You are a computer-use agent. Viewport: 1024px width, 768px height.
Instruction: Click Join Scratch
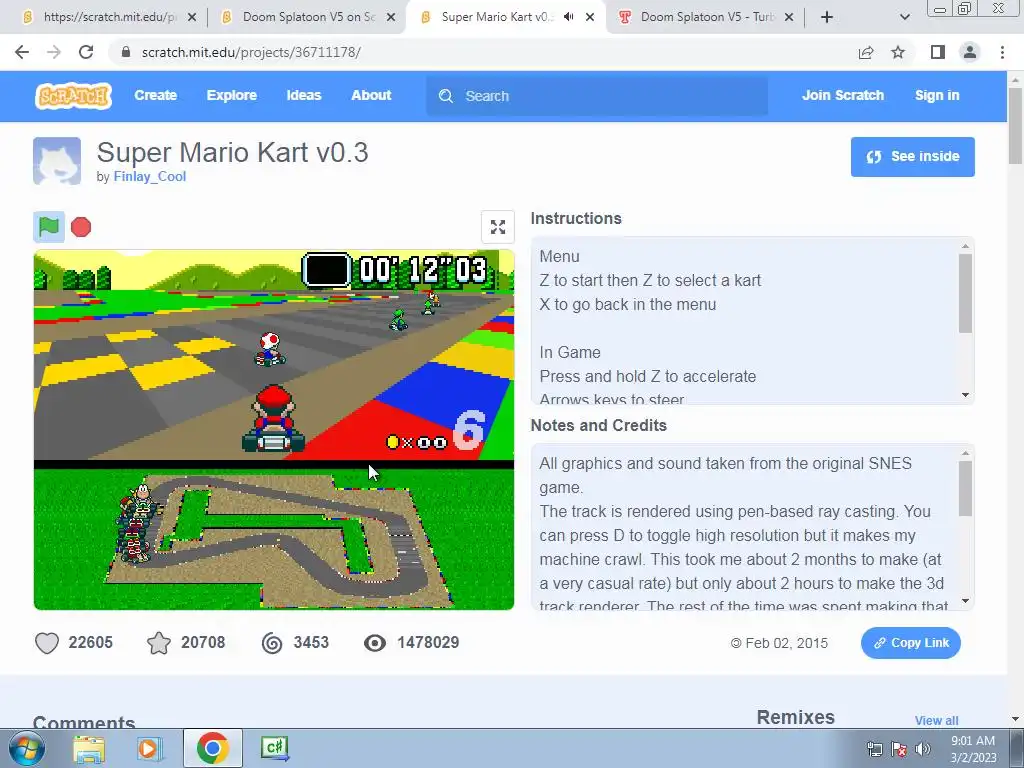point(842,95)
